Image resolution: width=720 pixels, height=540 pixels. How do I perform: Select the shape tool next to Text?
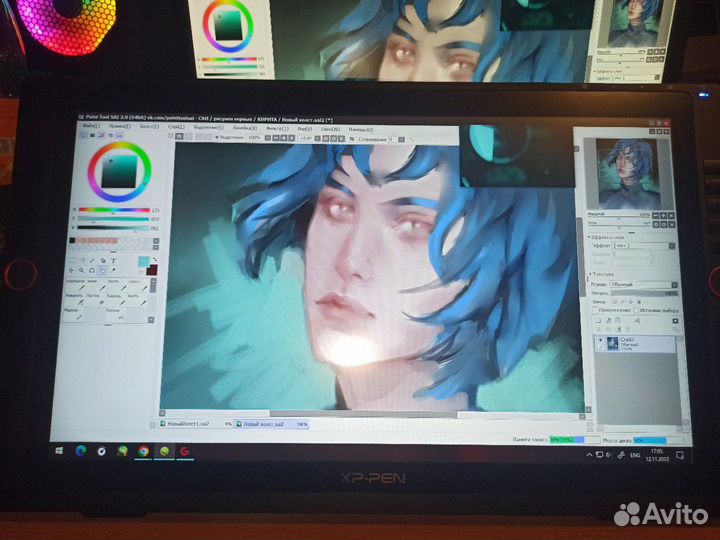point(103,261)
